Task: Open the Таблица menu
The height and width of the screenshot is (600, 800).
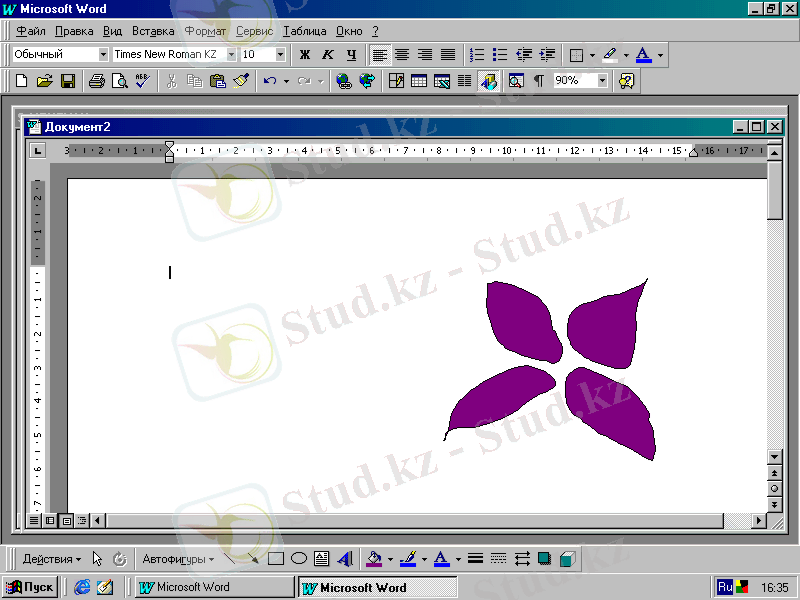Action: 304,31
